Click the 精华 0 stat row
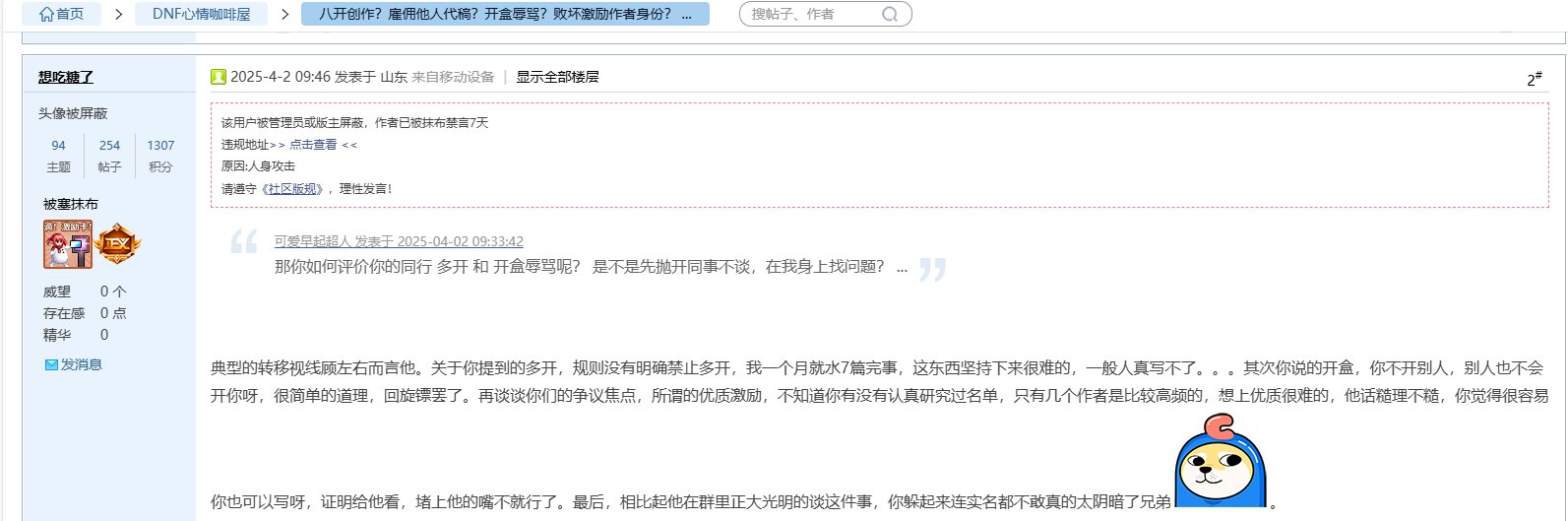This screenshot has height=521, width=1568. (76, 335)
